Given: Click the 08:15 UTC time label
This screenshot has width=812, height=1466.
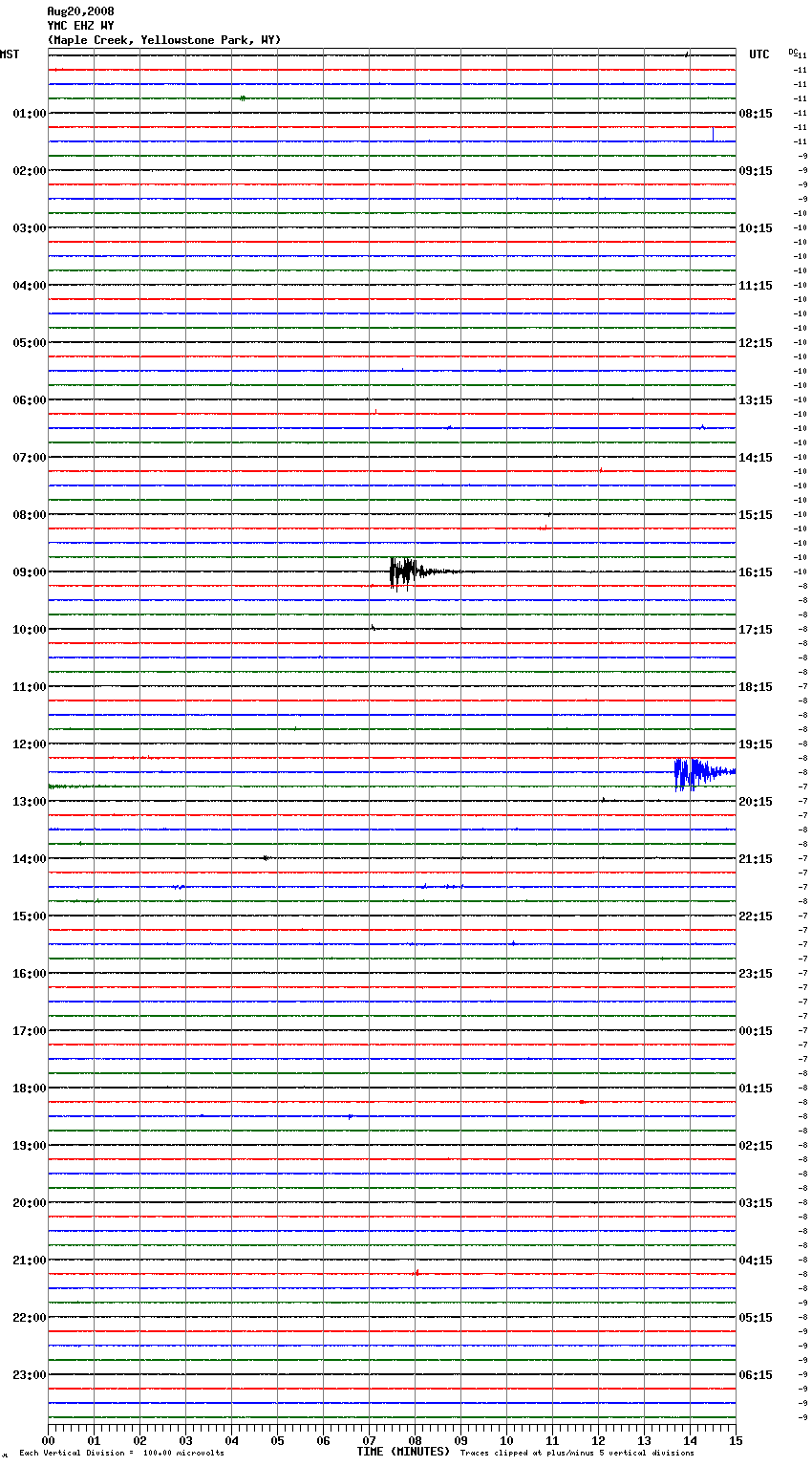Looking at the screenshot, I should click(756, 114).
